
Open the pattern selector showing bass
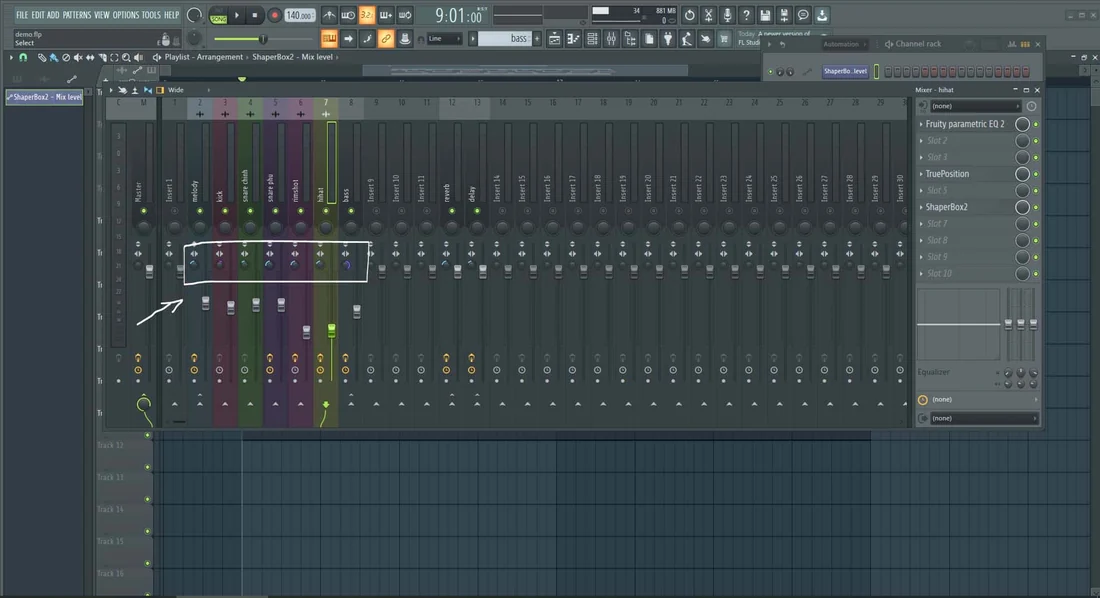[504, 39]
